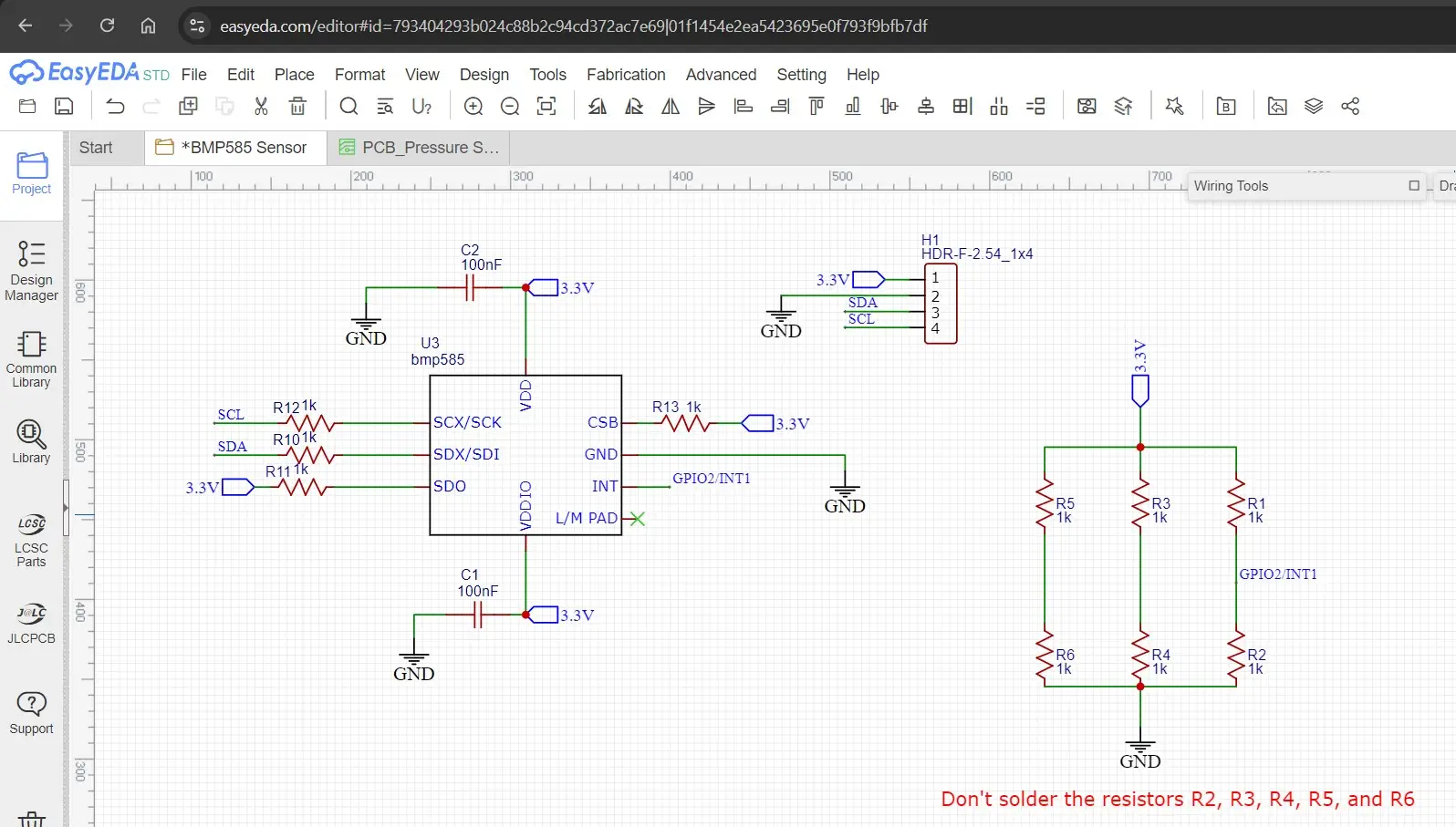Open the Project sidebar panel
1456x827 pixels.
point(31,173)
